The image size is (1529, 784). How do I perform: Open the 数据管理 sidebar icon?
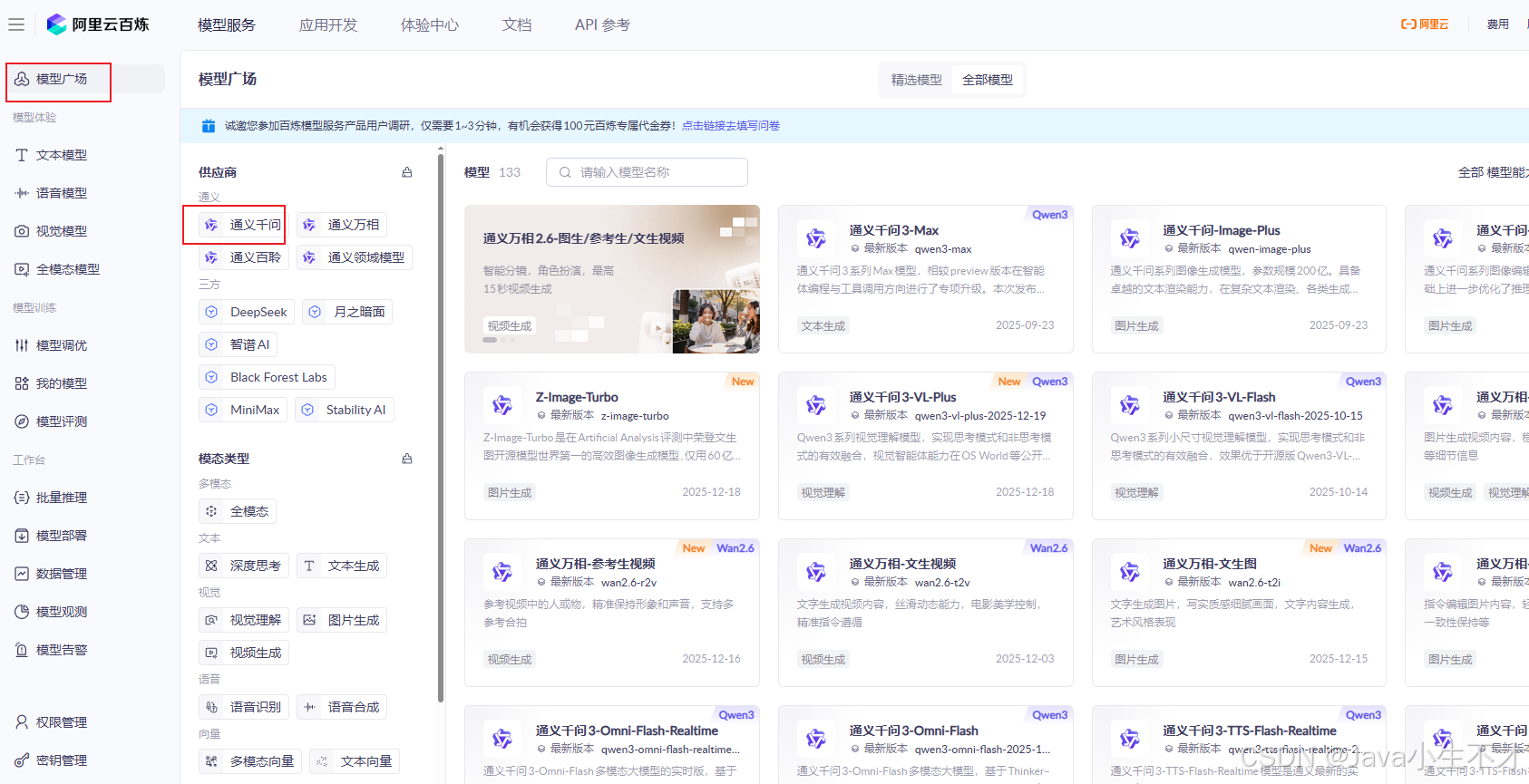22,574
